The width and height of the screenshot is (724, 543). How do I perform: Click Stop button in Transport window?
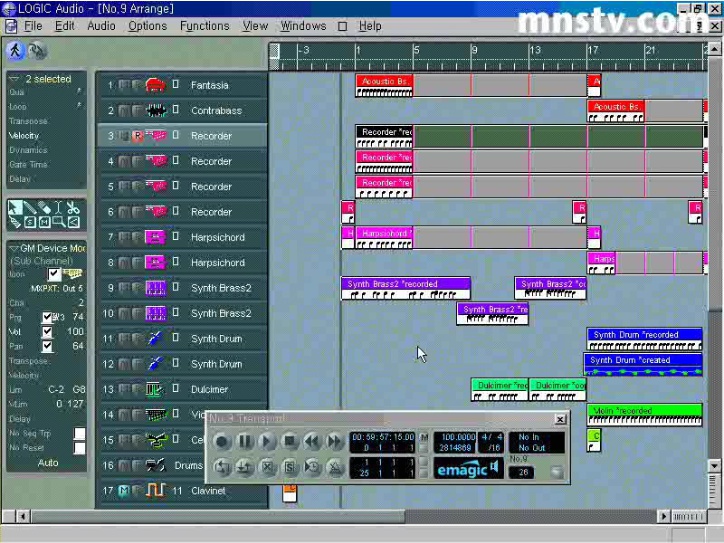[x=290, y=441]
